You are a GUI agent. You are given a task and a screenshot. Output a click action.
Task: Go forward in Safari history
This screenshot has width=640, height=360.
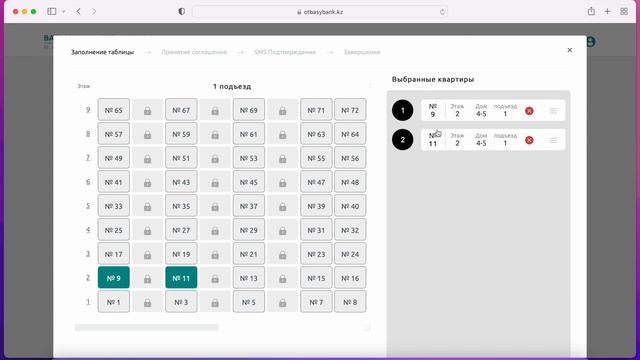click(94, 11)
